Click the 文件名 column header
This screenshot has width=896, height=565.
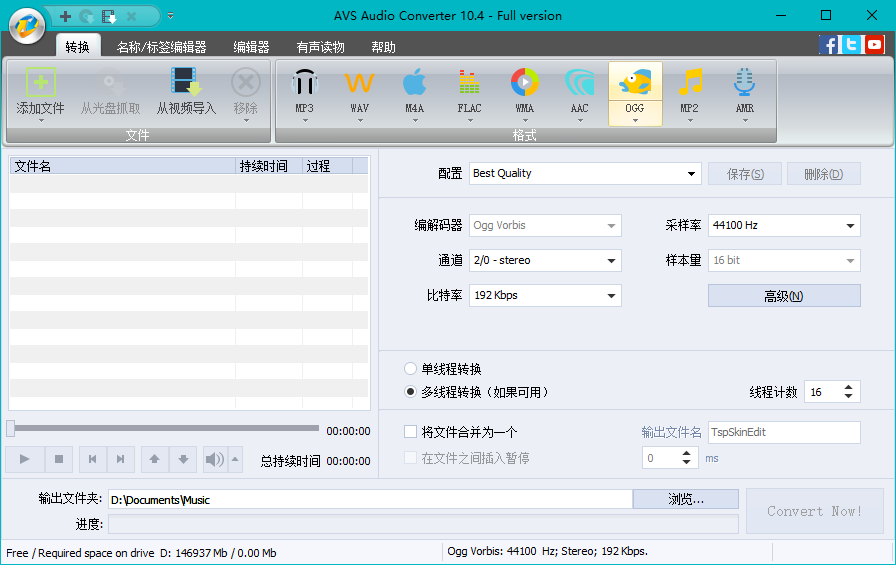[x=122, y=166]
